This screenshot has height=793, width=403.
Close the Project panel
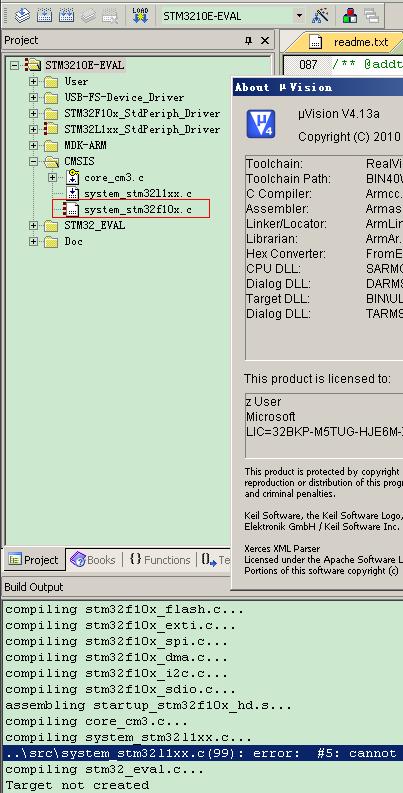point(264,40)
